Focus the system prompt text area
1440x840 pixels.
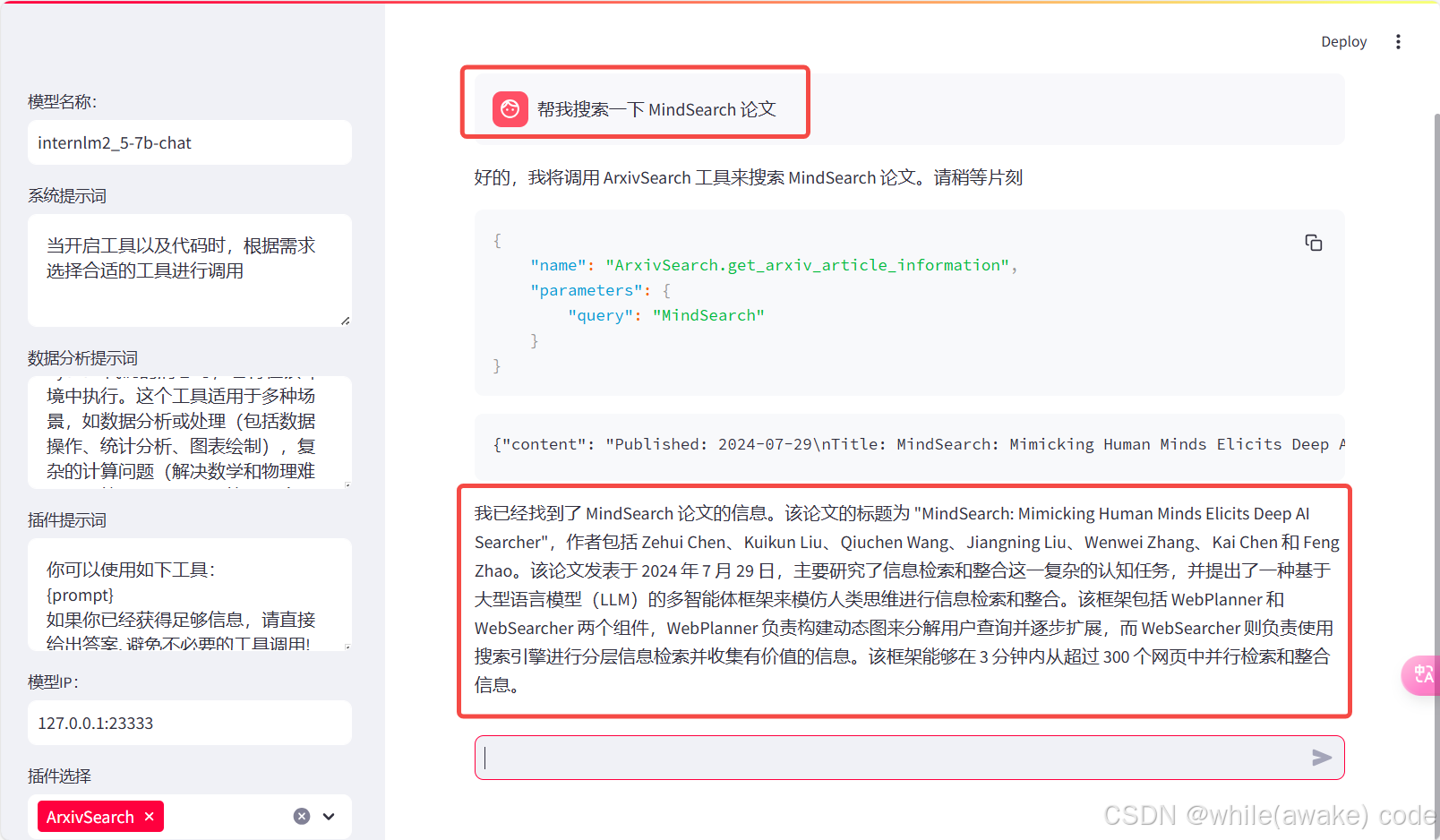[190, 270]
